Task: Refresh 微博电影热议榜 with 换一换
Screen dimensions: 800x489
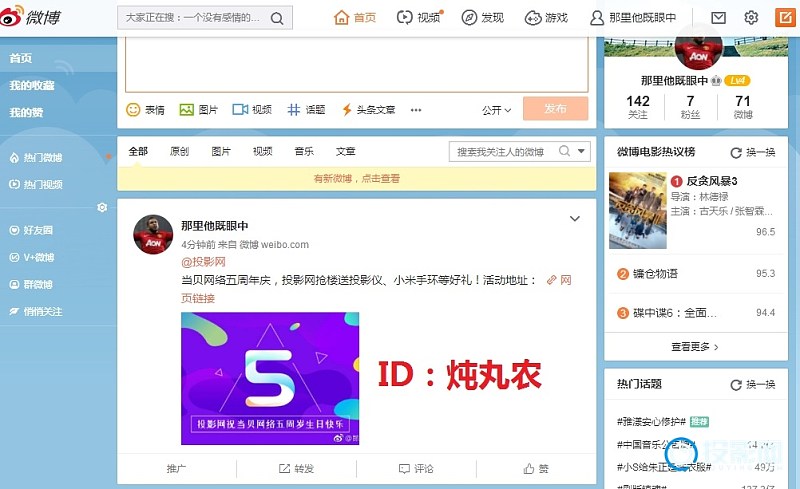Action: pyautogui.click(x=753, y=152)
